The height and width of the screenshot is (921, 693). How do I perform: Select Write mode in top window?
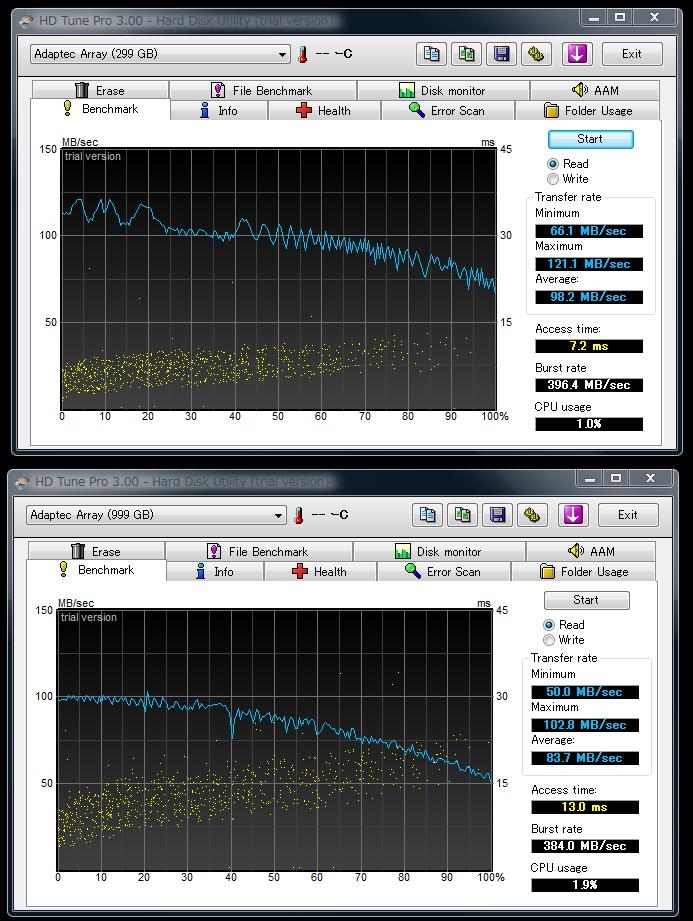(553, 179)
